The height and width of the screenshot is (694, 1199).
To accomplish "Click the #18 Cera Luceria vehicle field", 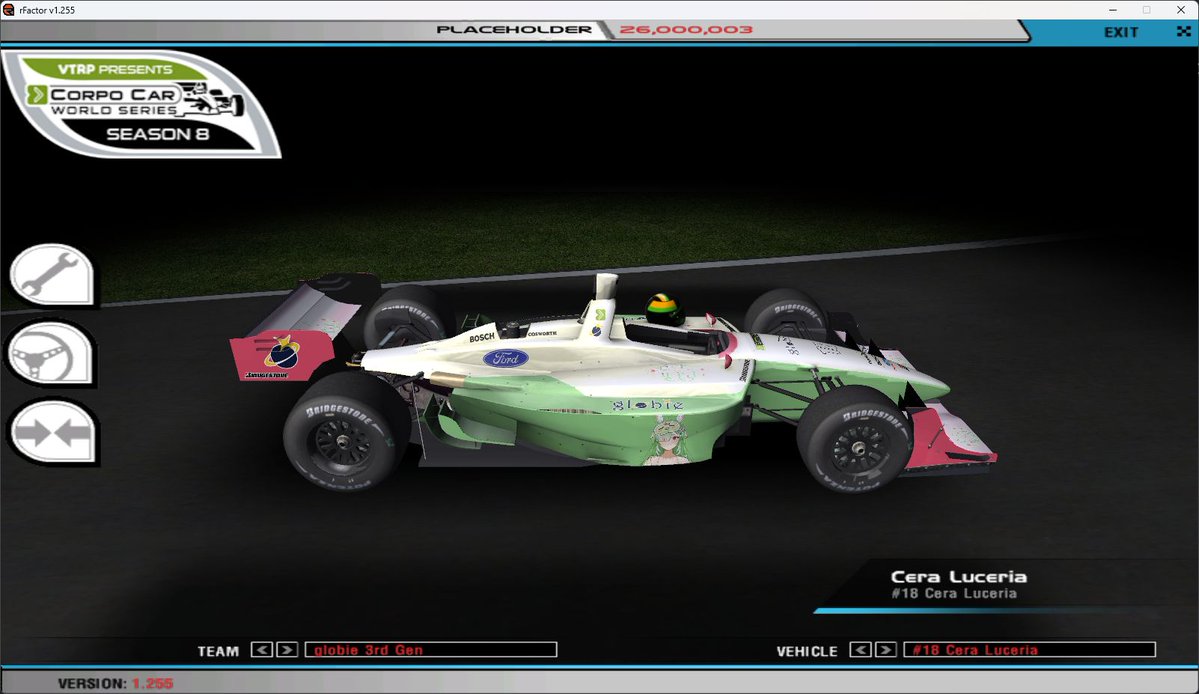I will [x=1029, y=650].
